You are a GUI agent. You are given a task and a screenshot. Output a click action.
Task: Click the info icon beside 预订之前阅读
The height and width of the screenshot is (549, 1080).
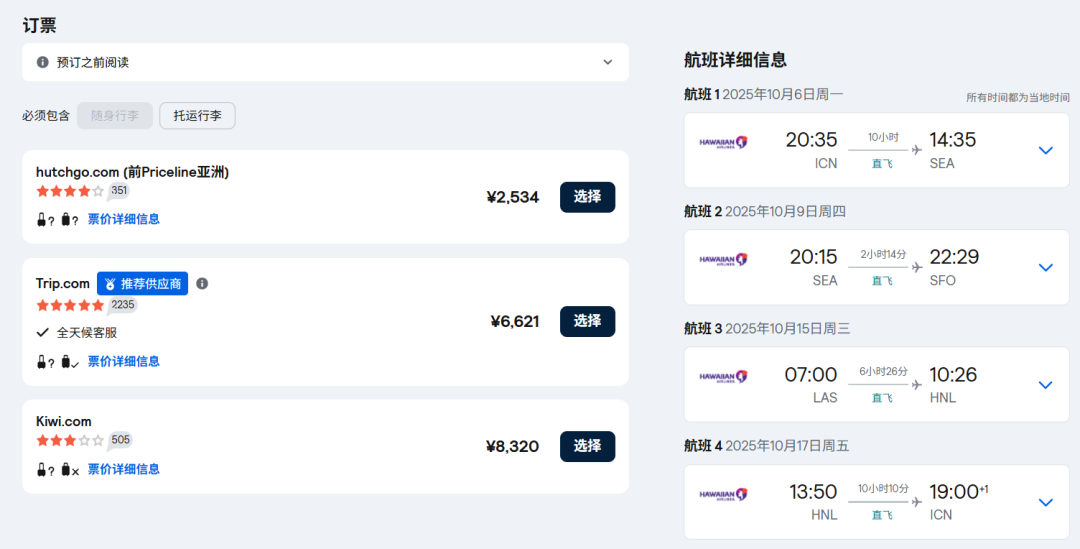coord(43,62)
